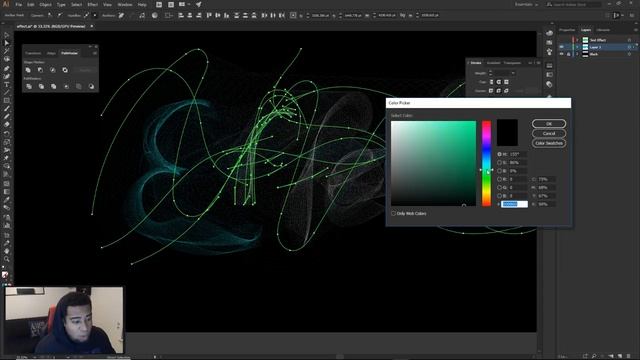Select the H hue radio button
640x360 pixels.
click(499, 154)
